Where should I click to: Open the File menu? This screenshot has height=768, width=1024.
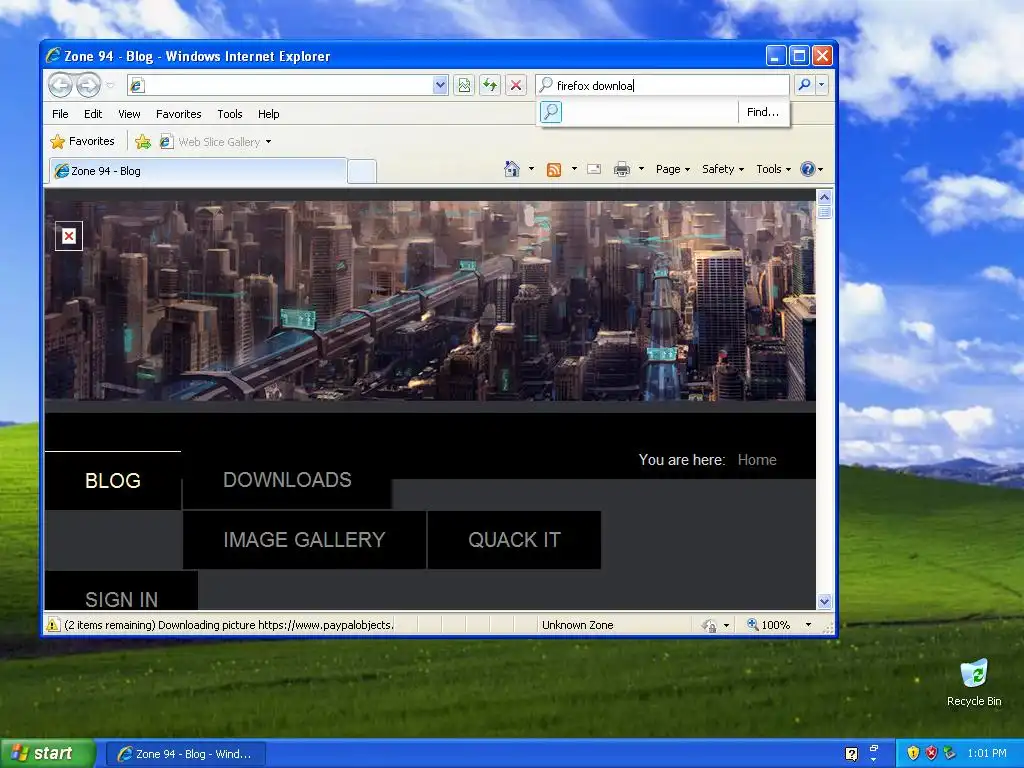(60, 114)
